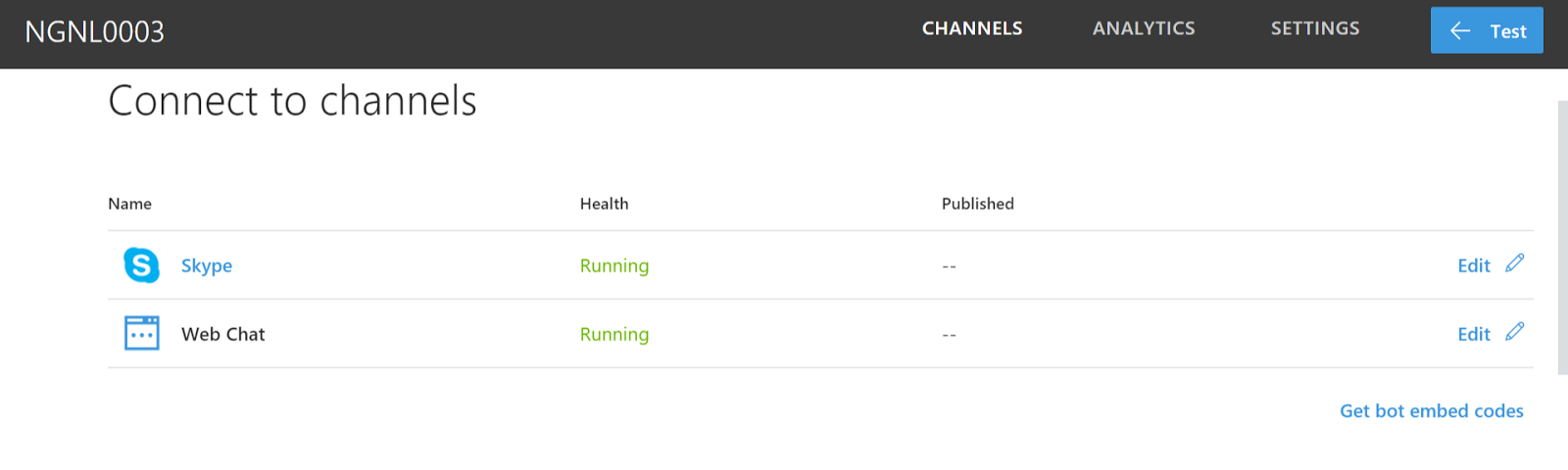Screen dimensions: 1568x470
Task: Open Get bot embed codes link
Action: [x=1431, y=411]
